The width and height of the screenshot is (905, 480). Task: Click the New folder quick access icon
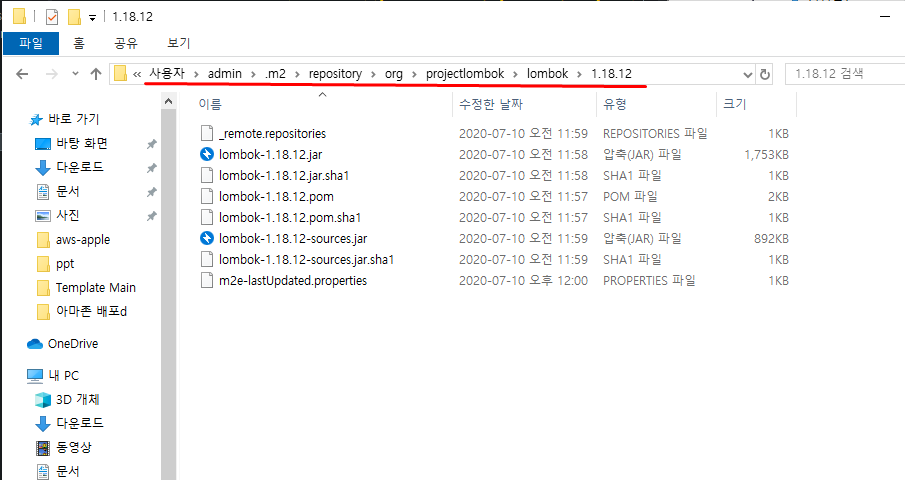(x=74, y=17)
